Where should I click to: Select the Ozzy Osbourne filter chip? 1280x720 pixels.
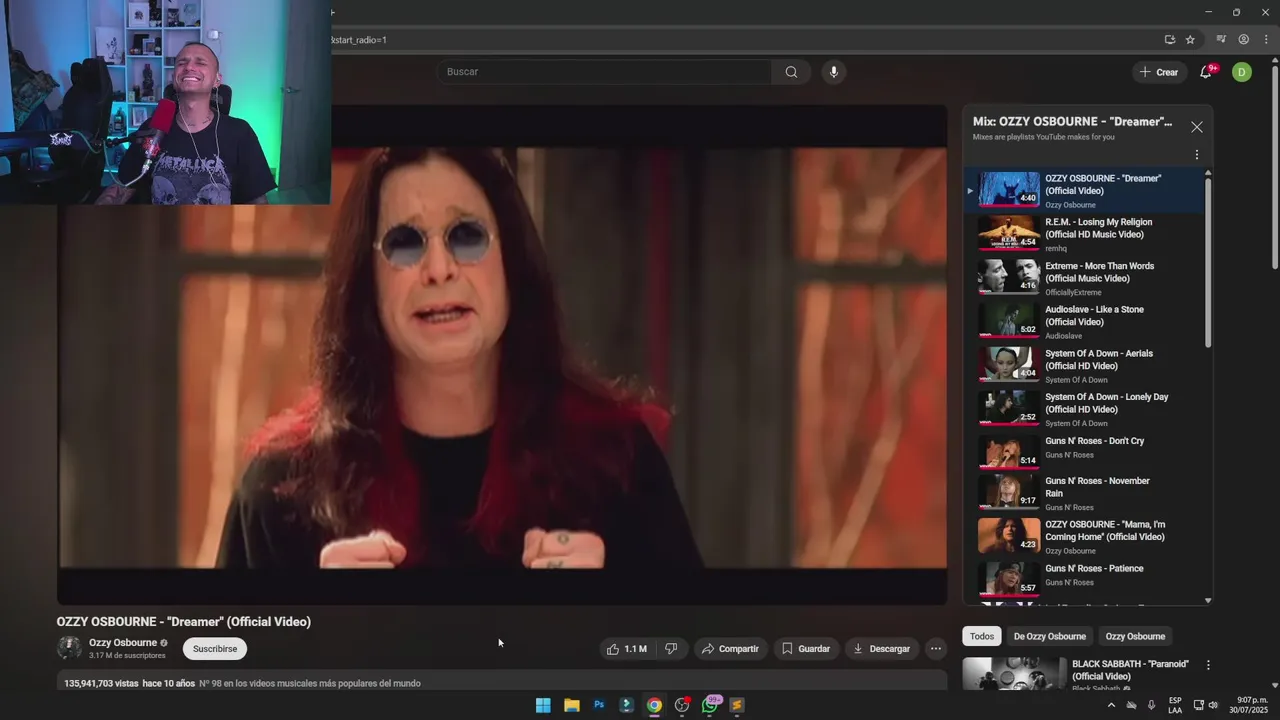coord(1135,636)
